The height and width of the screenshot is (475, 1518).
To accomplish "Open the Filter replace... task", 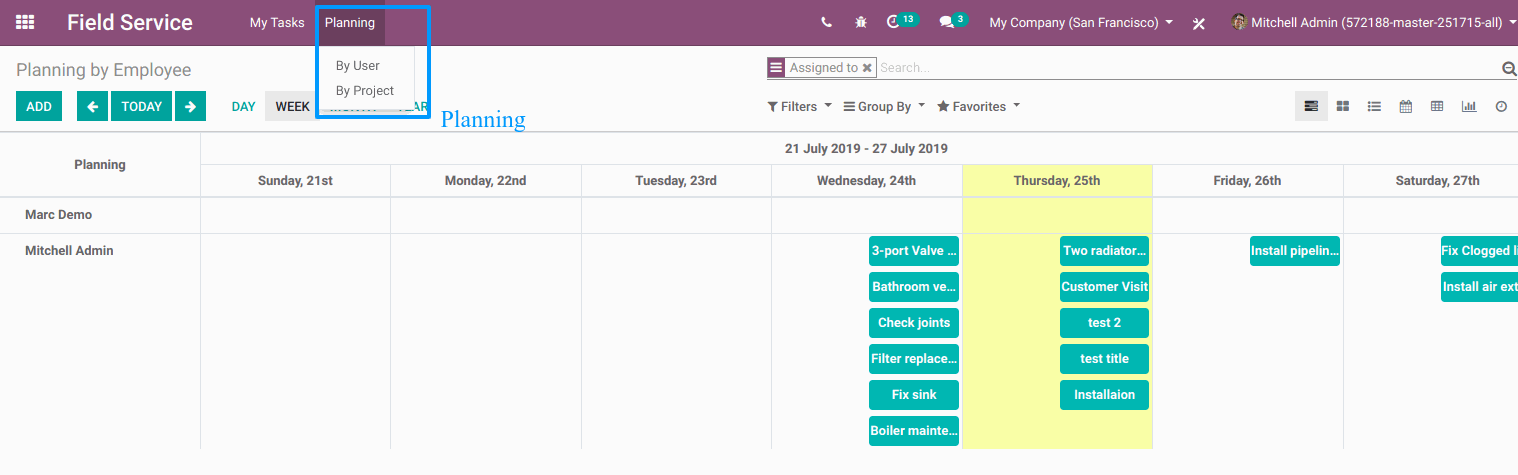I will [914, 359].
